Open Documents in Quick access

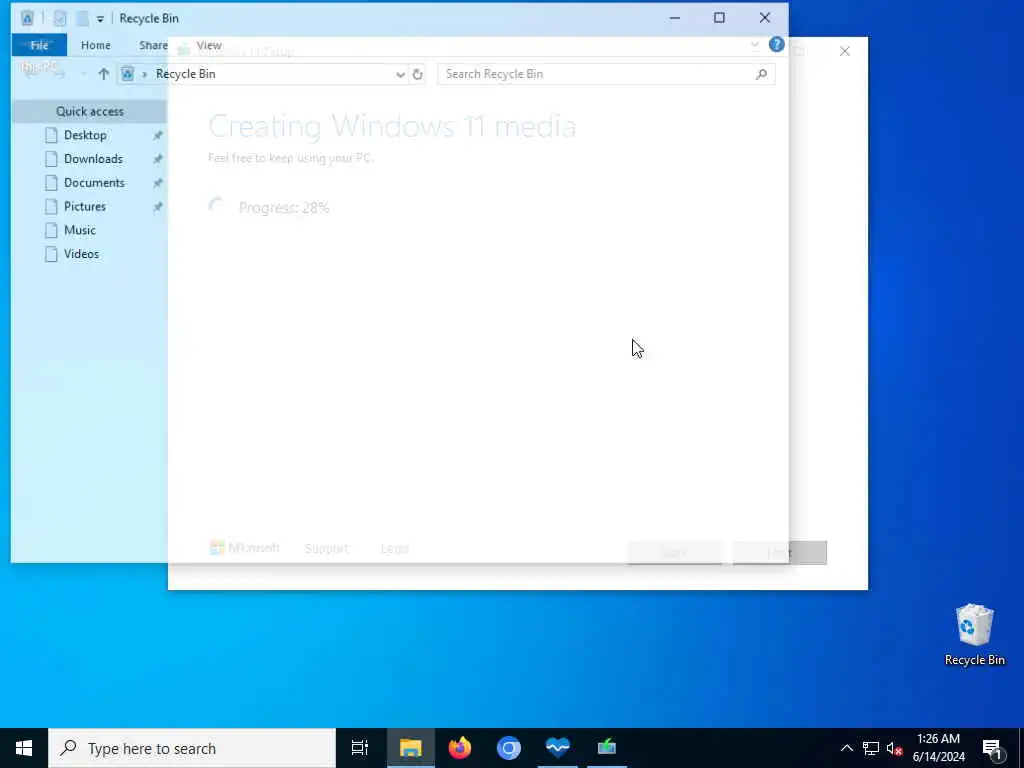coord(94,182)
